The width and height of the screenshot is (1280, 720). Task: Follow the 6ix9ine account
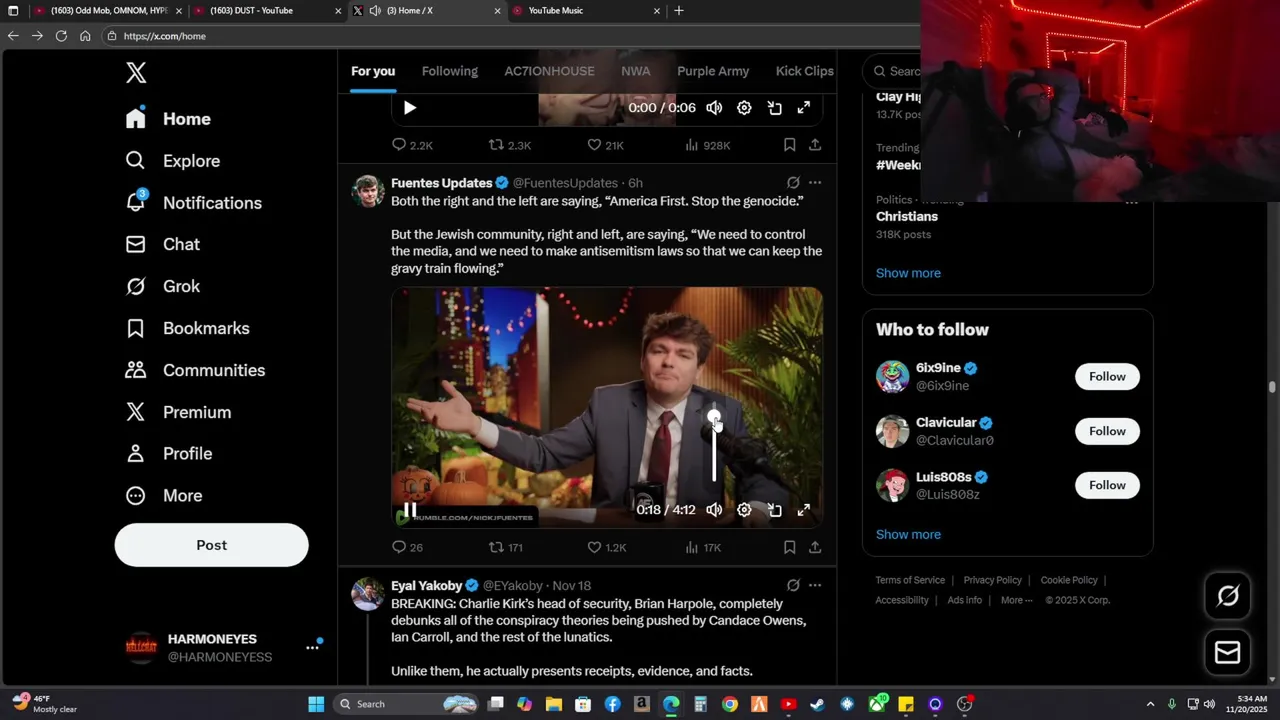tap(1107, 377)
